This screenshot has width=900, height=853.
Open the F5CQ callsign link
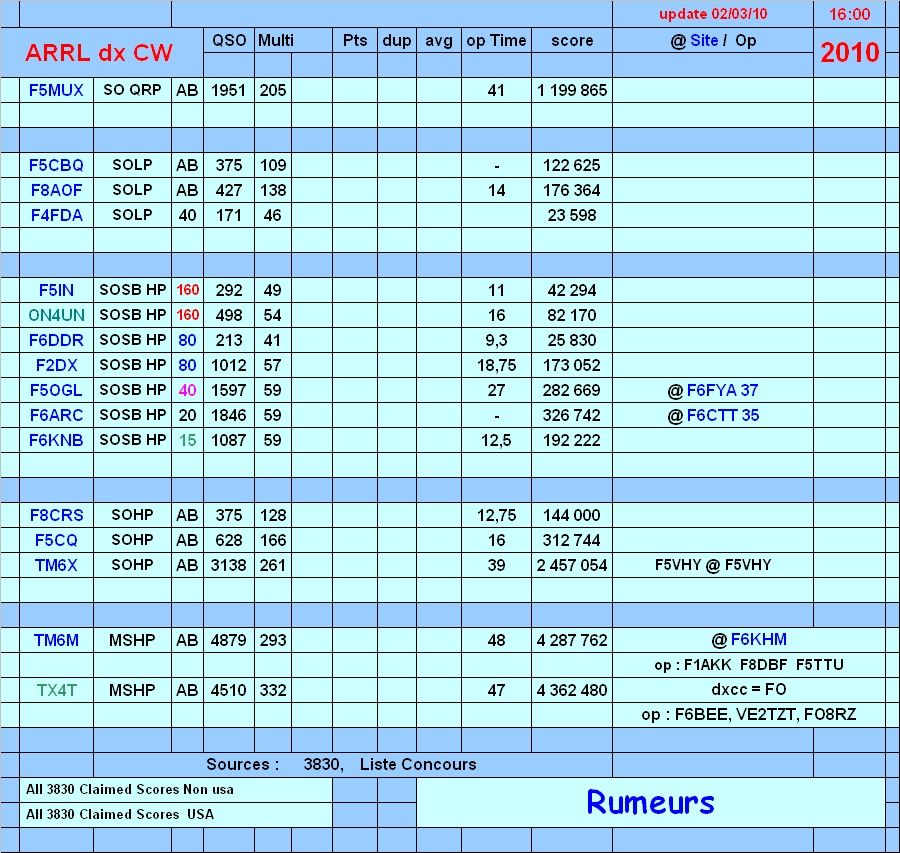[56, 540]
